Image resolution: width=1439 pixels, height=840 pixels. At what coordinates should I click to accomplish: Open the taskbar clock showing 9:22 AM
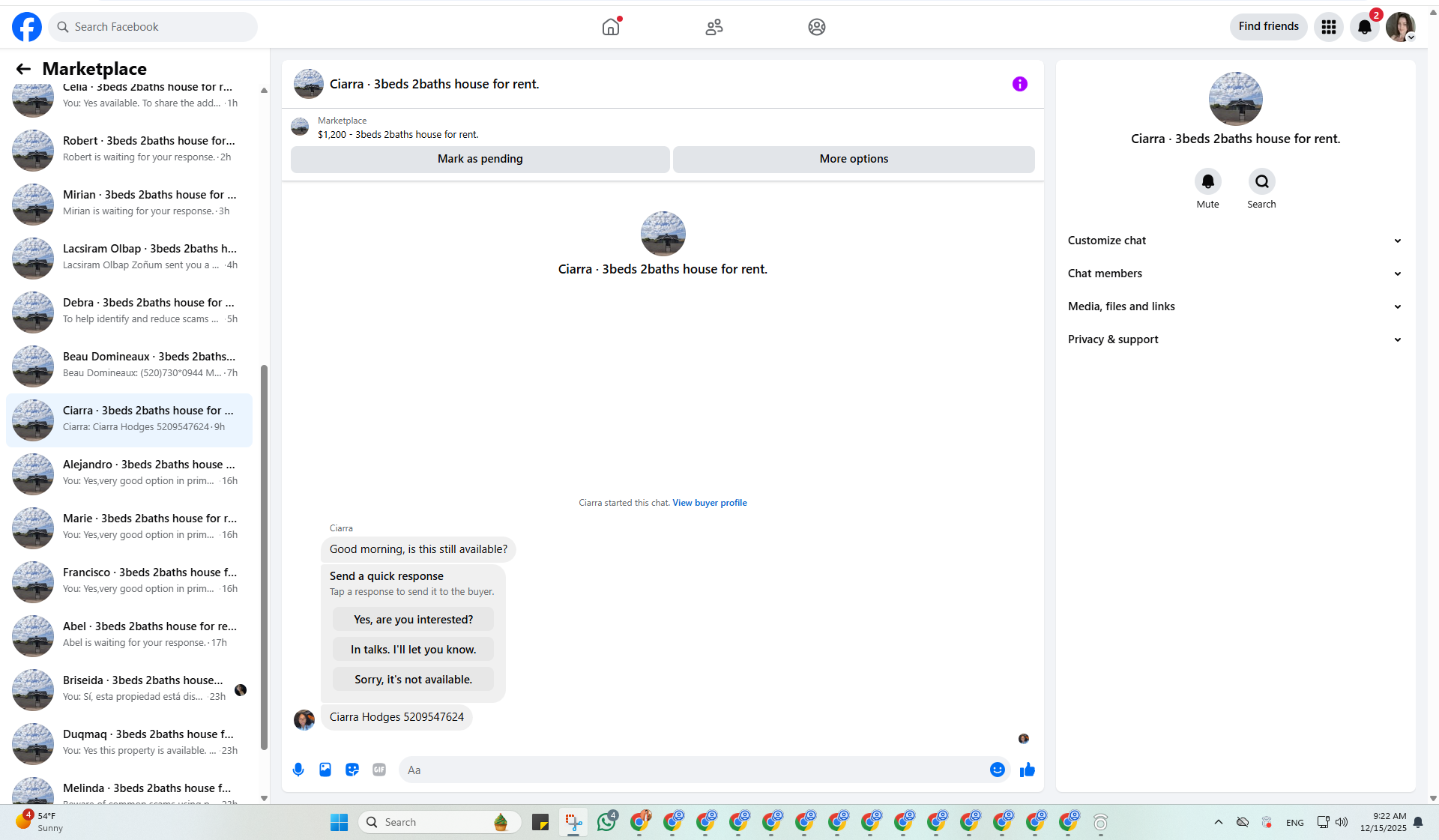(x=1383, y=822)
